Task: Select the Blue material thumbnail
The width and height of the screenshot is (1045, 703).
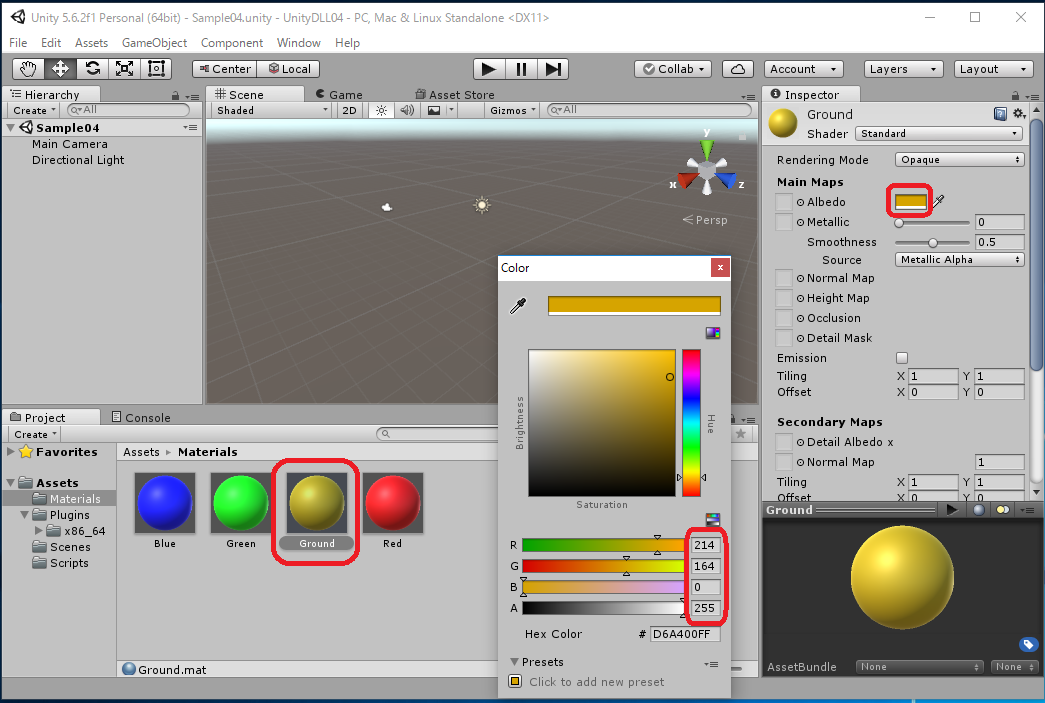Action: tap(165, 504)
